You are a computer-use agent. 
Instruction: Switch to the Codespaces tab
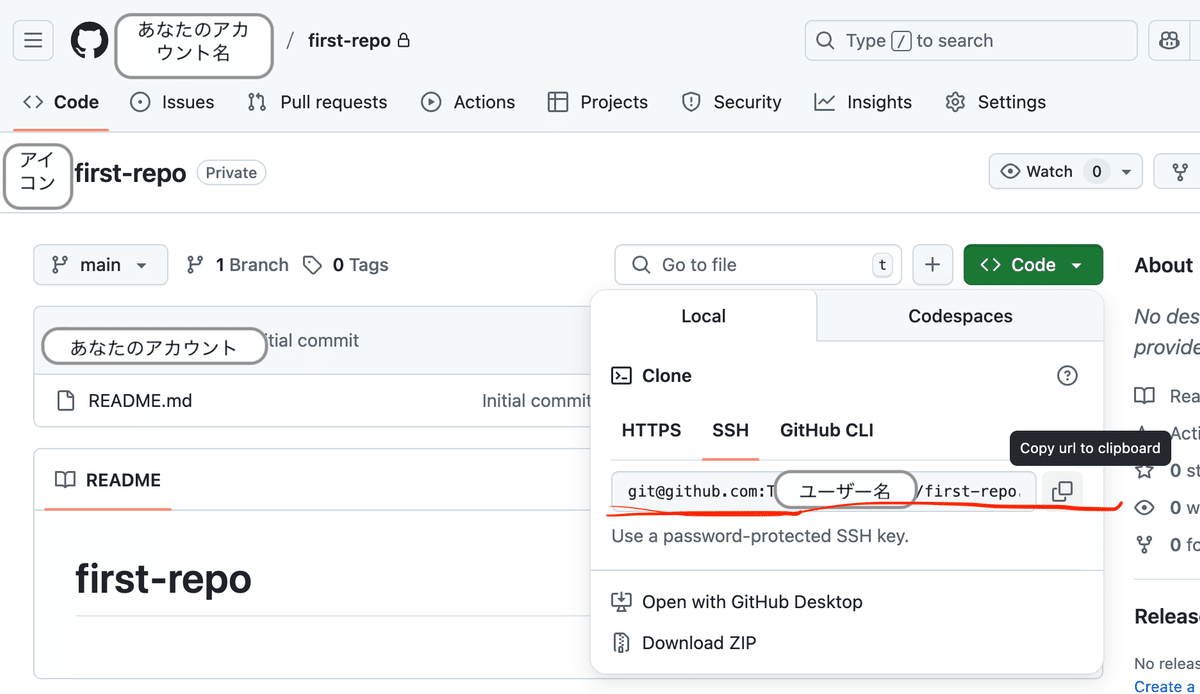(x=959, y=315)
